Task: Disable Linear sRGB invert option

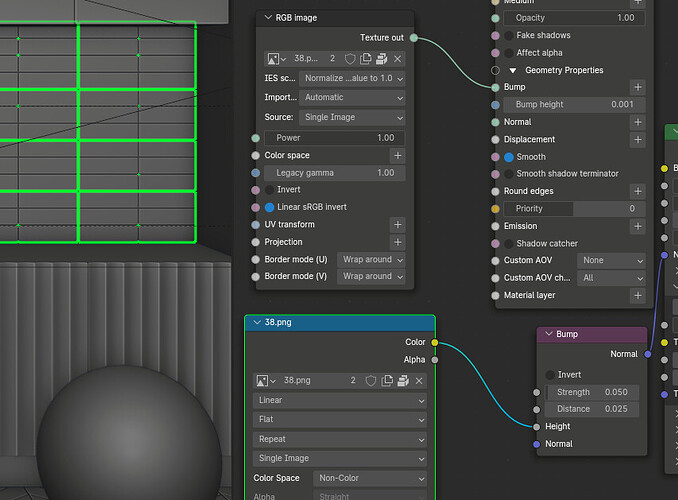Action: point(269,207)
